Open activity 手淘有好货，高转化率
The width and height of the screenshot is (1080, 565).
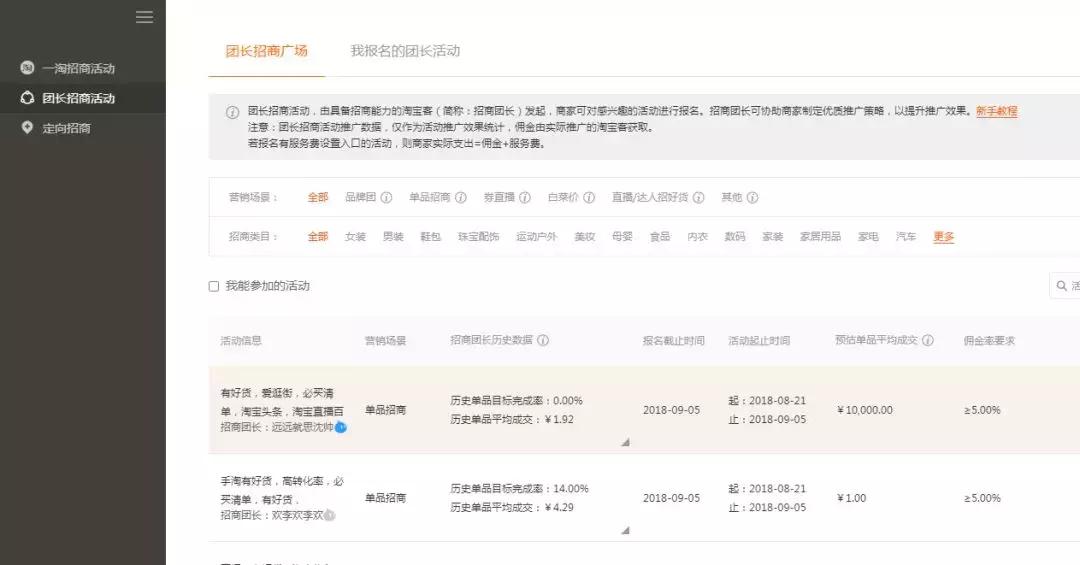tap(282, 491)
